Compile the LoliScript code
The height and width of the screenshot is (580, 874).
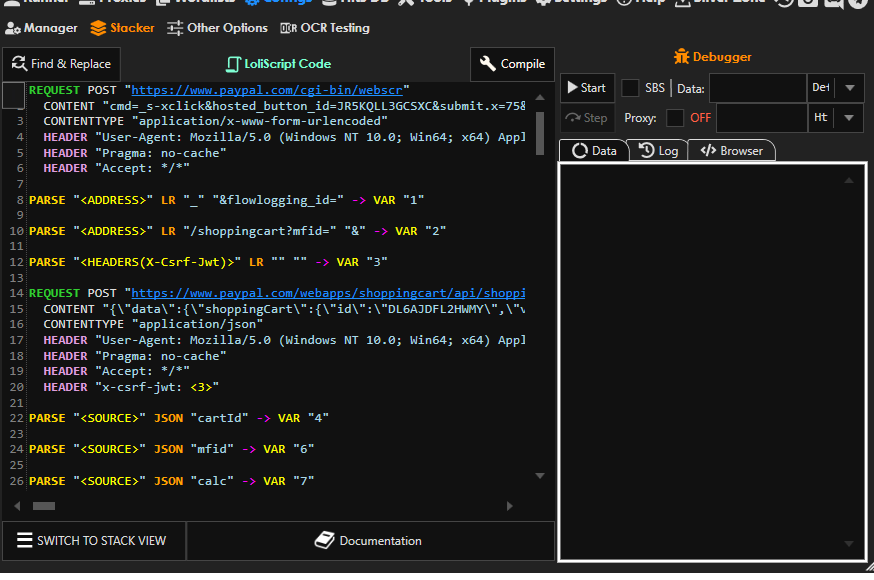pos(512,64)
